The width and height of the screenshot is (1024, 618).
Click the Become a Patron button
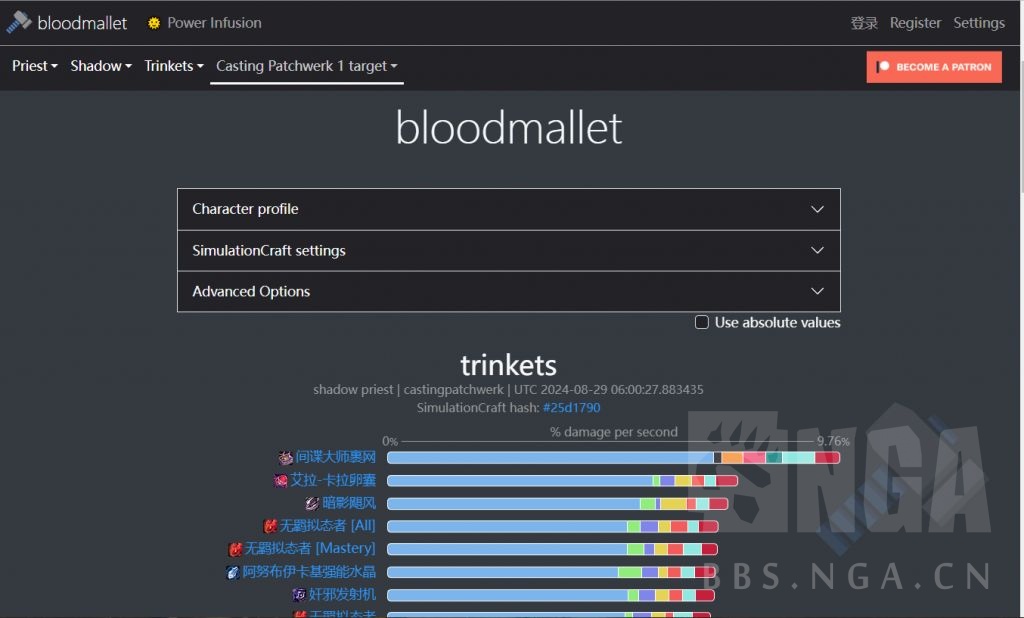click(934, 67)
